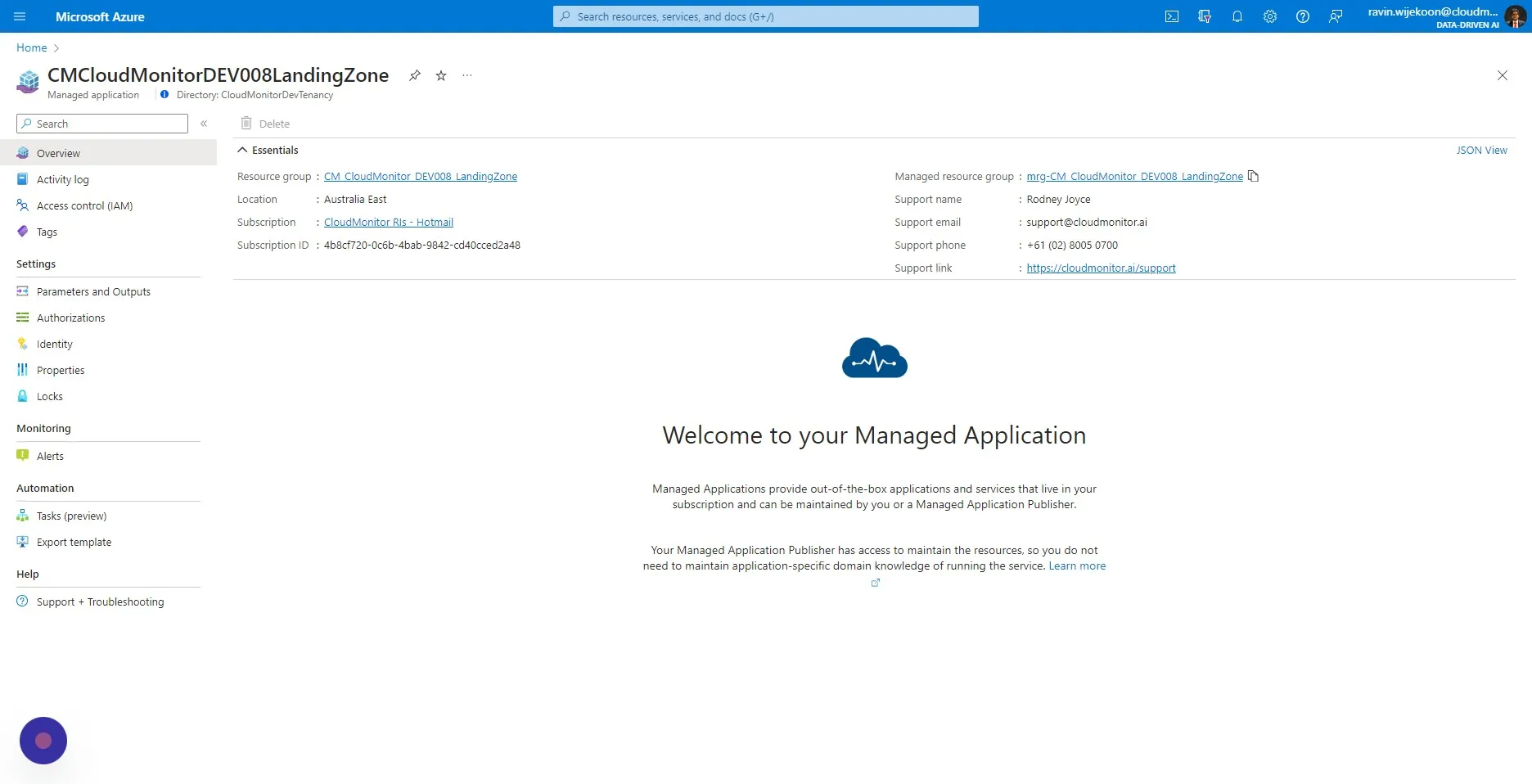
Task: Click the support name Rodney Joyce
Action: pos(1059,199)
